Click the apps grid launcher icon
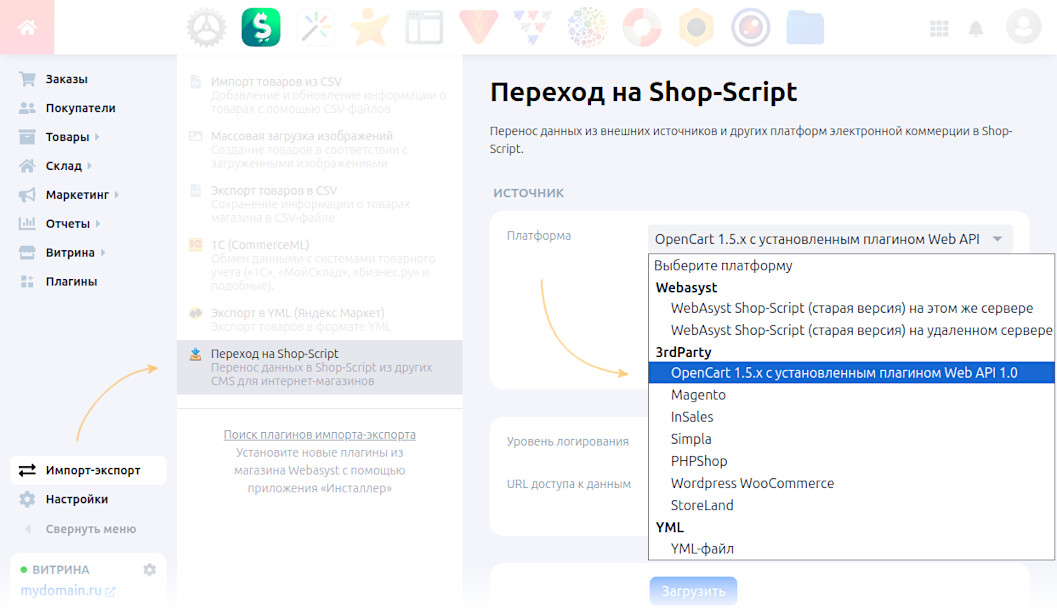 [x=938, y=28]
